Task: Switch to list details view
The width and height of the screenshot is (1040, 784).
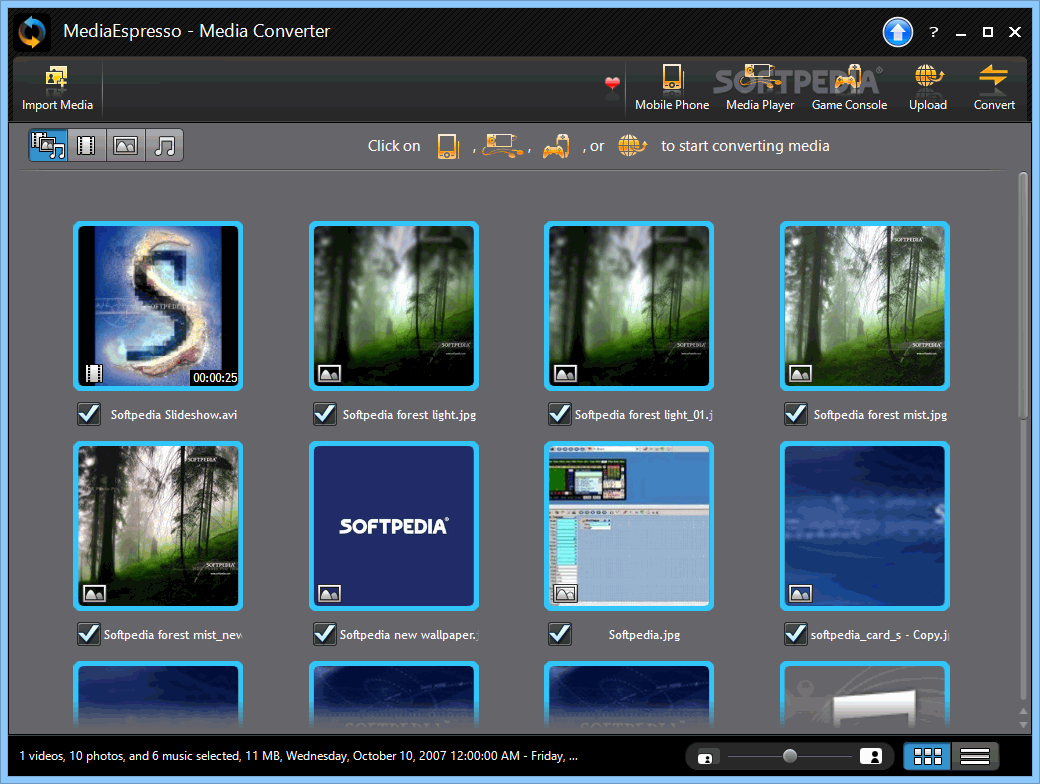Action: pos(975,756)
